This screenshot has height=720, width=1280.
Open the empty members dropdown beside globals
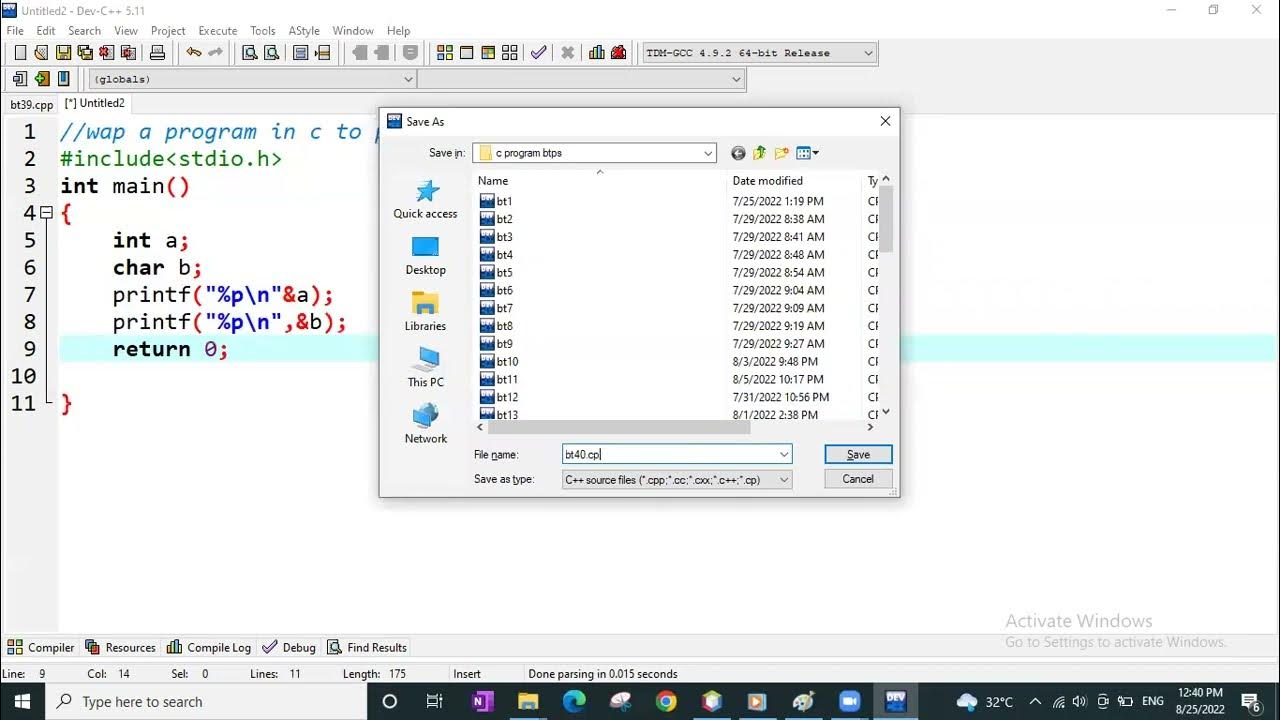pos(737,79)
